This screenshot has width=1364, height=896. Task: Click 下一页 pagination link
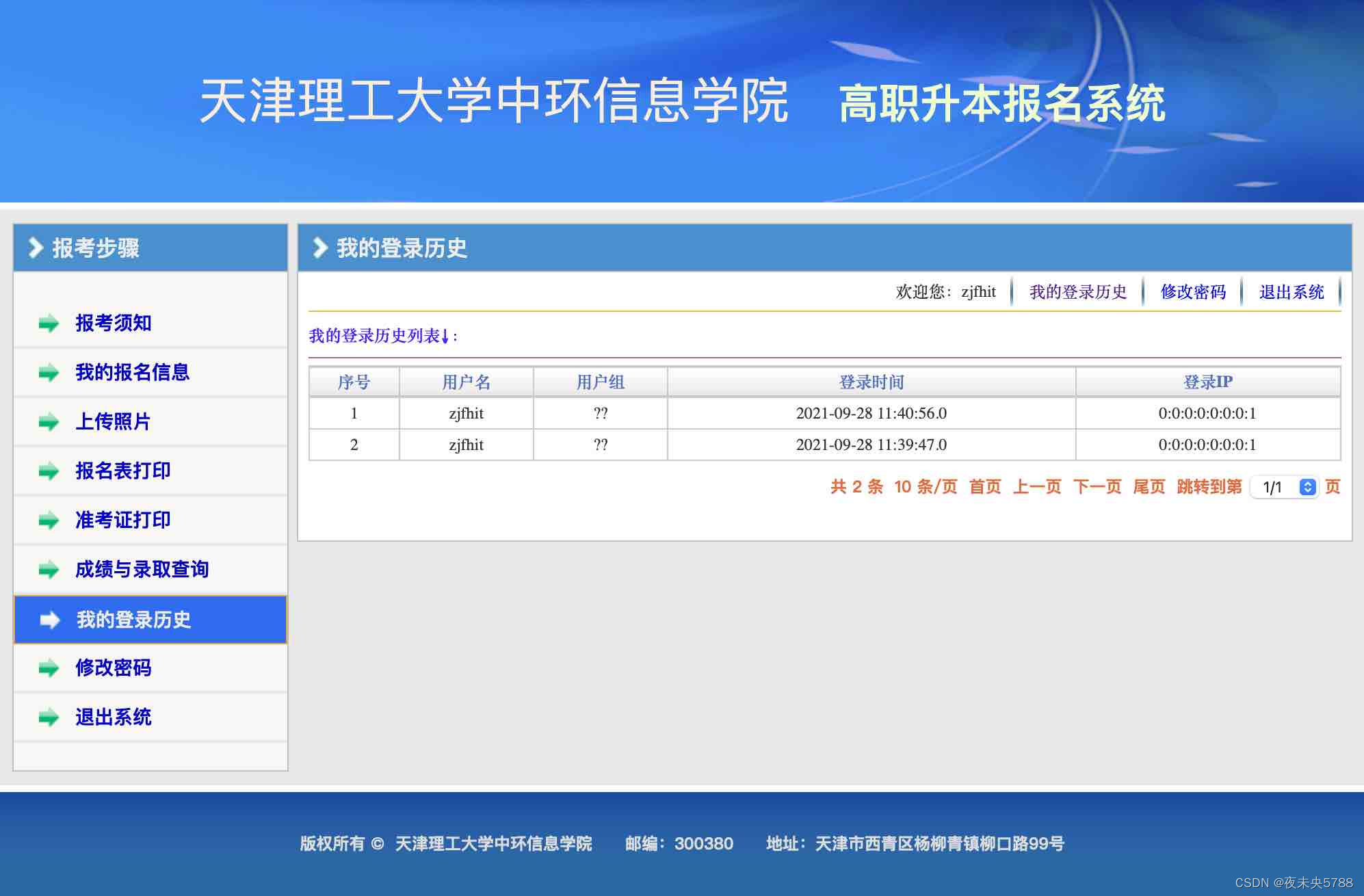click(x=1097, y=487)
